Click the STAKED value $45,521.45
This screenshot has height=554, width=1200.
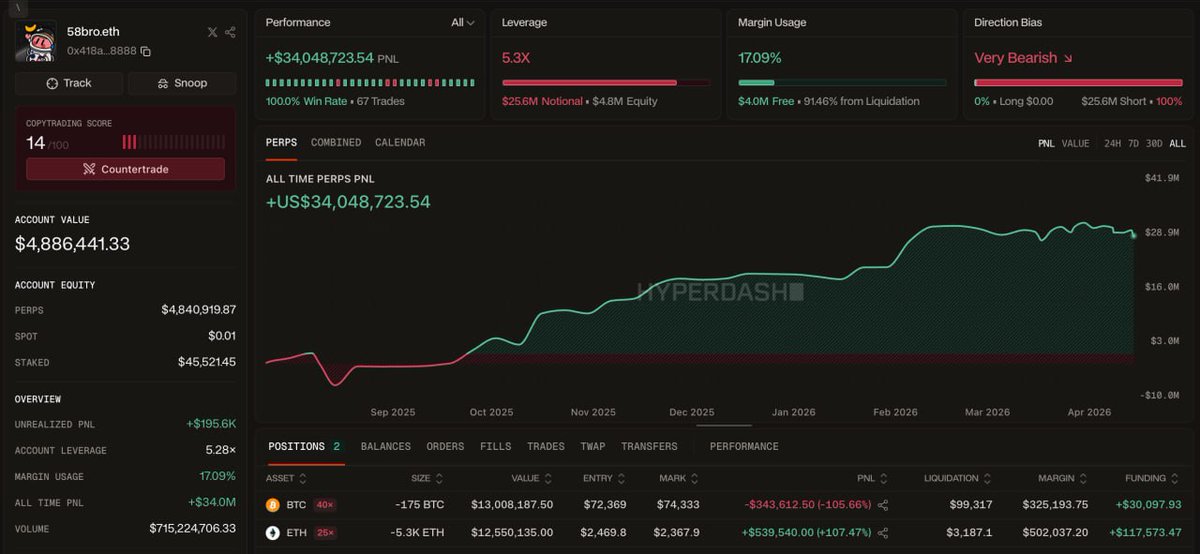click(207, 362)
